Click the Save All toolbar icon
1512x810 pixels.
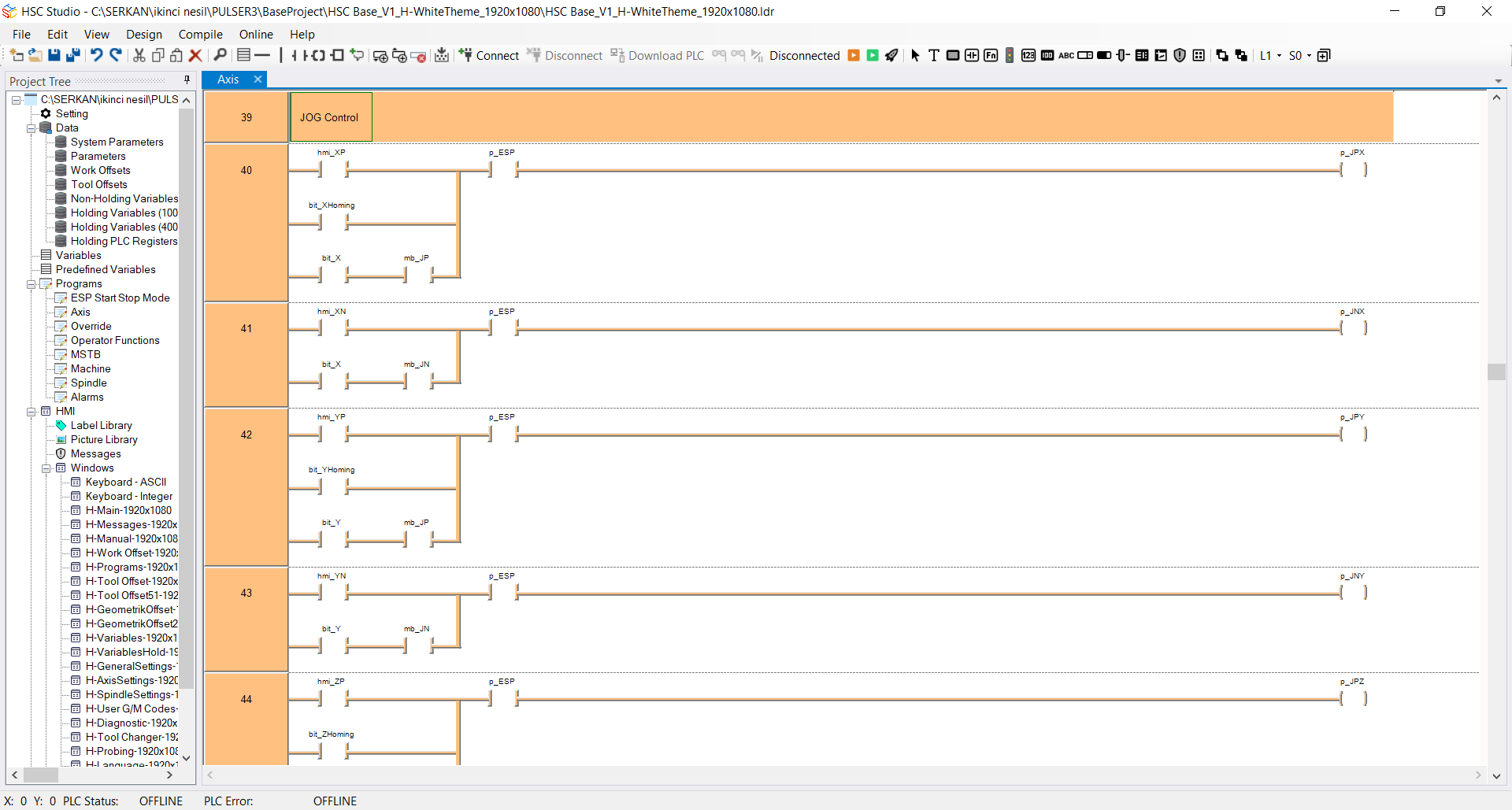tap(73, 55)
